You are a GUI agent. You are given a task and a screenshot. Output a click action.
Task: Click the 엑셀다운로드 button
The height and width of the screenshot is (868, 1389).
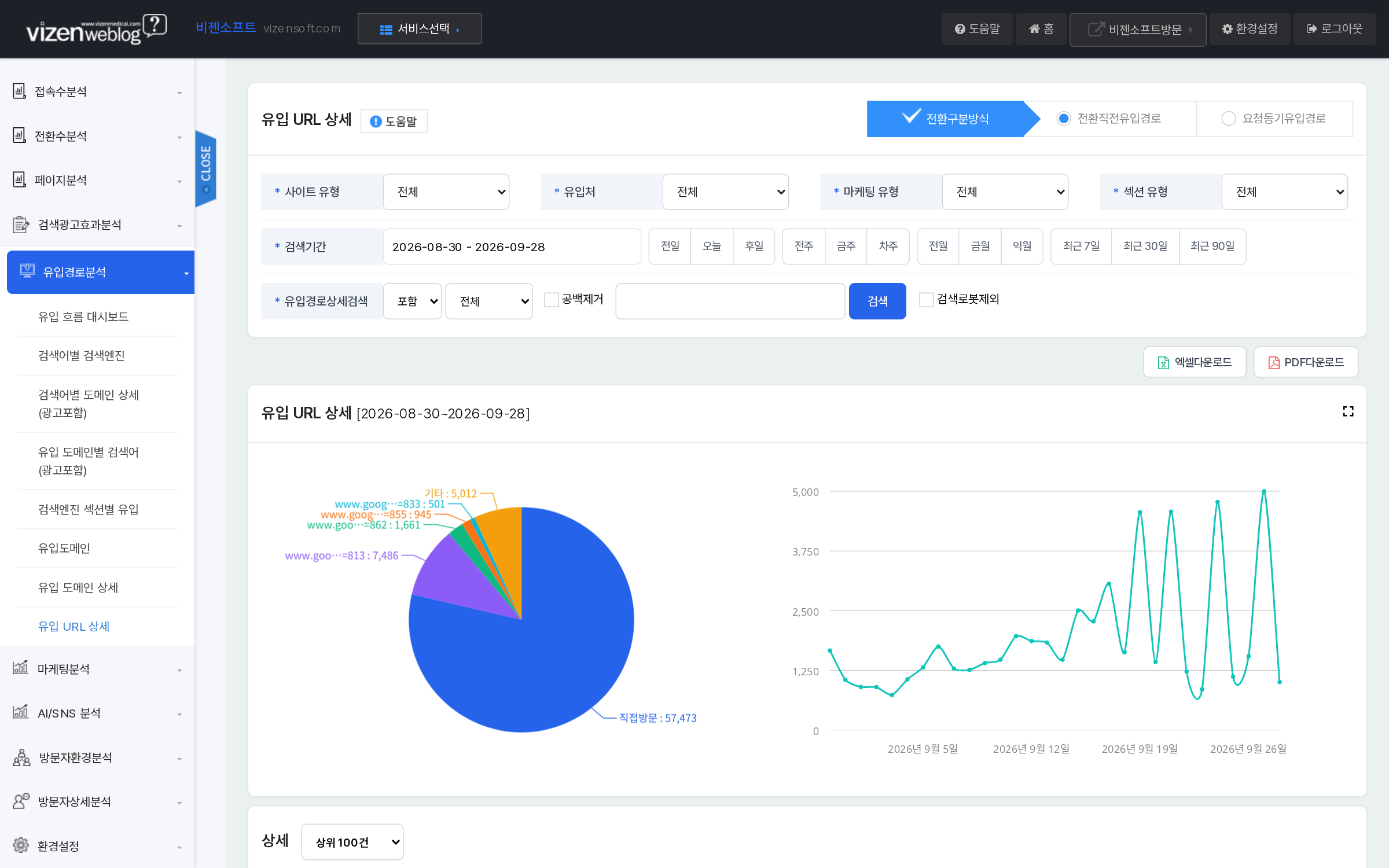(1195, 362)
